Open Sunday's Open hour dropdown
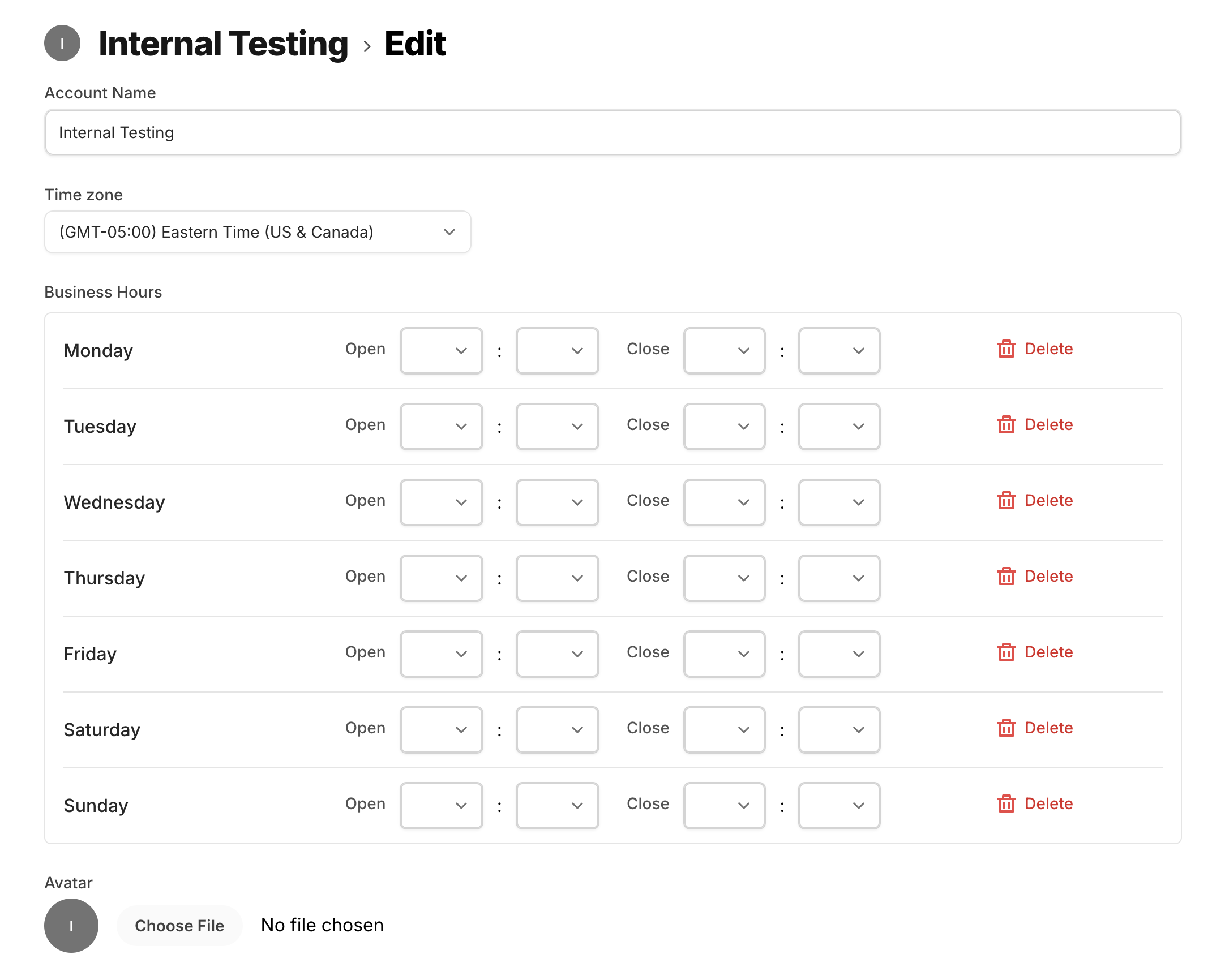 click(x=441, y=805)
